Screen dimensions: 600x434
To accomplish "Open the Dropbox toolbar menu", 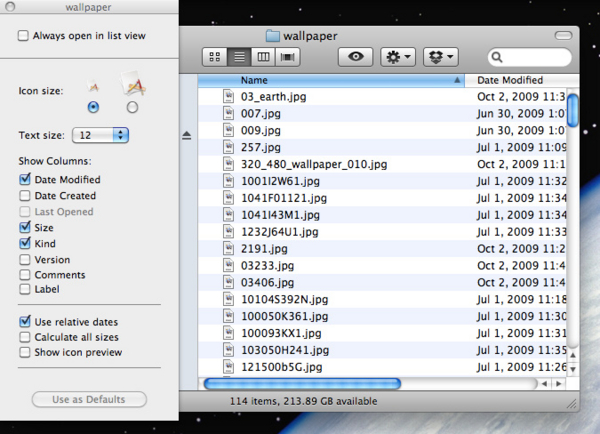I will (x=441, y=57).
